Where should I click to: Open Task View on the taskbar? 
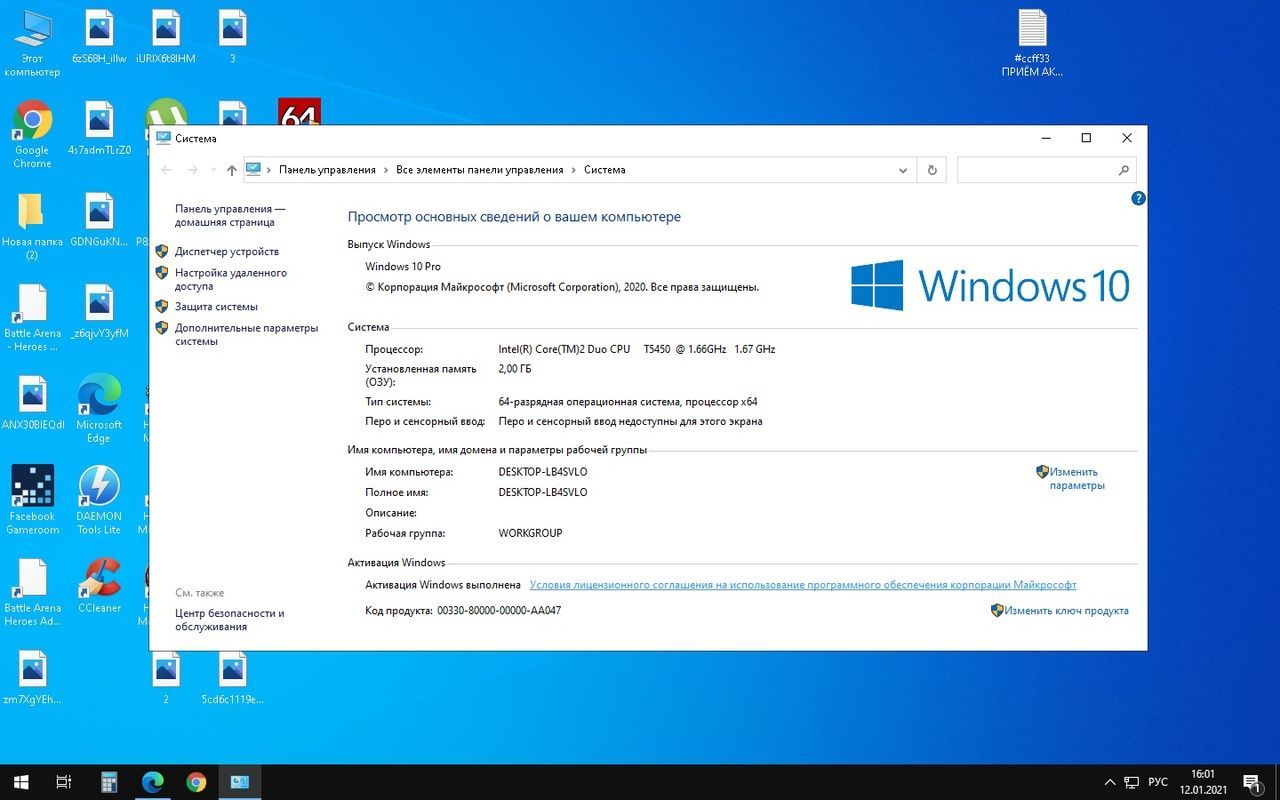pyautogui.click(x=63, y=782)
